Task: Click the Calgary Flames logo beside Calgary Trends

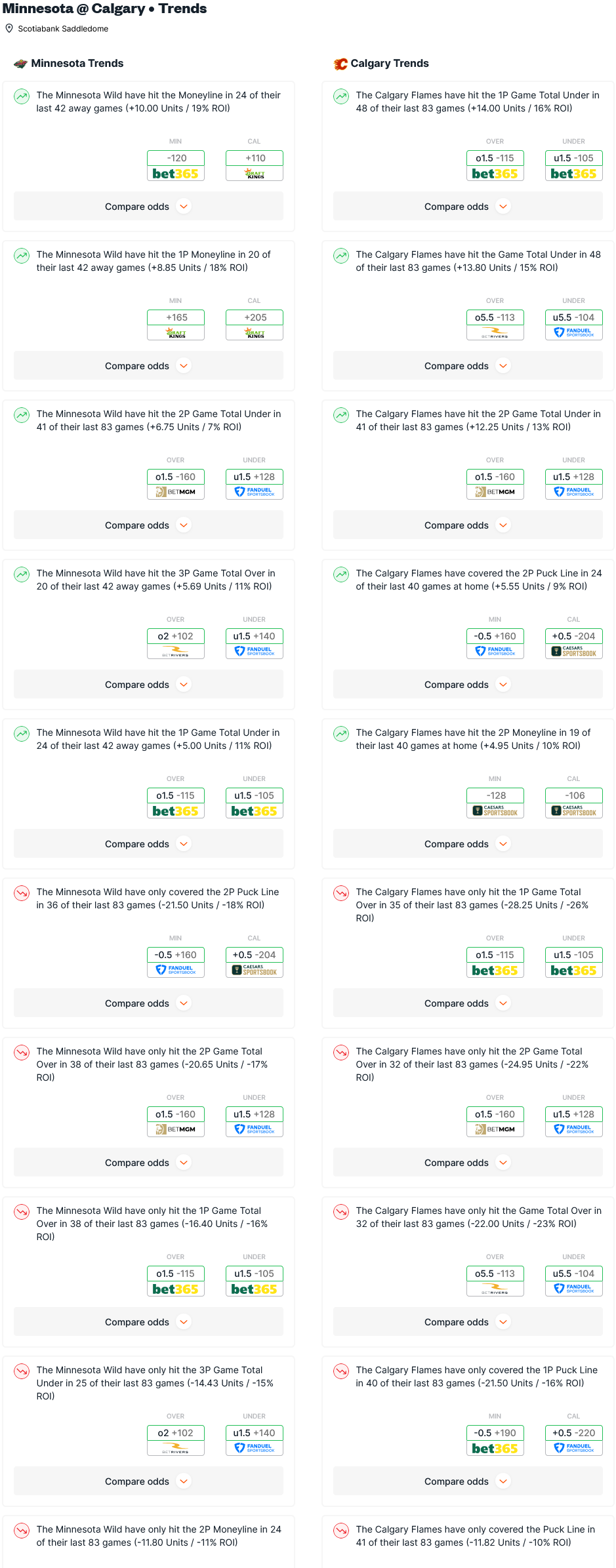Action: point(340,64)
